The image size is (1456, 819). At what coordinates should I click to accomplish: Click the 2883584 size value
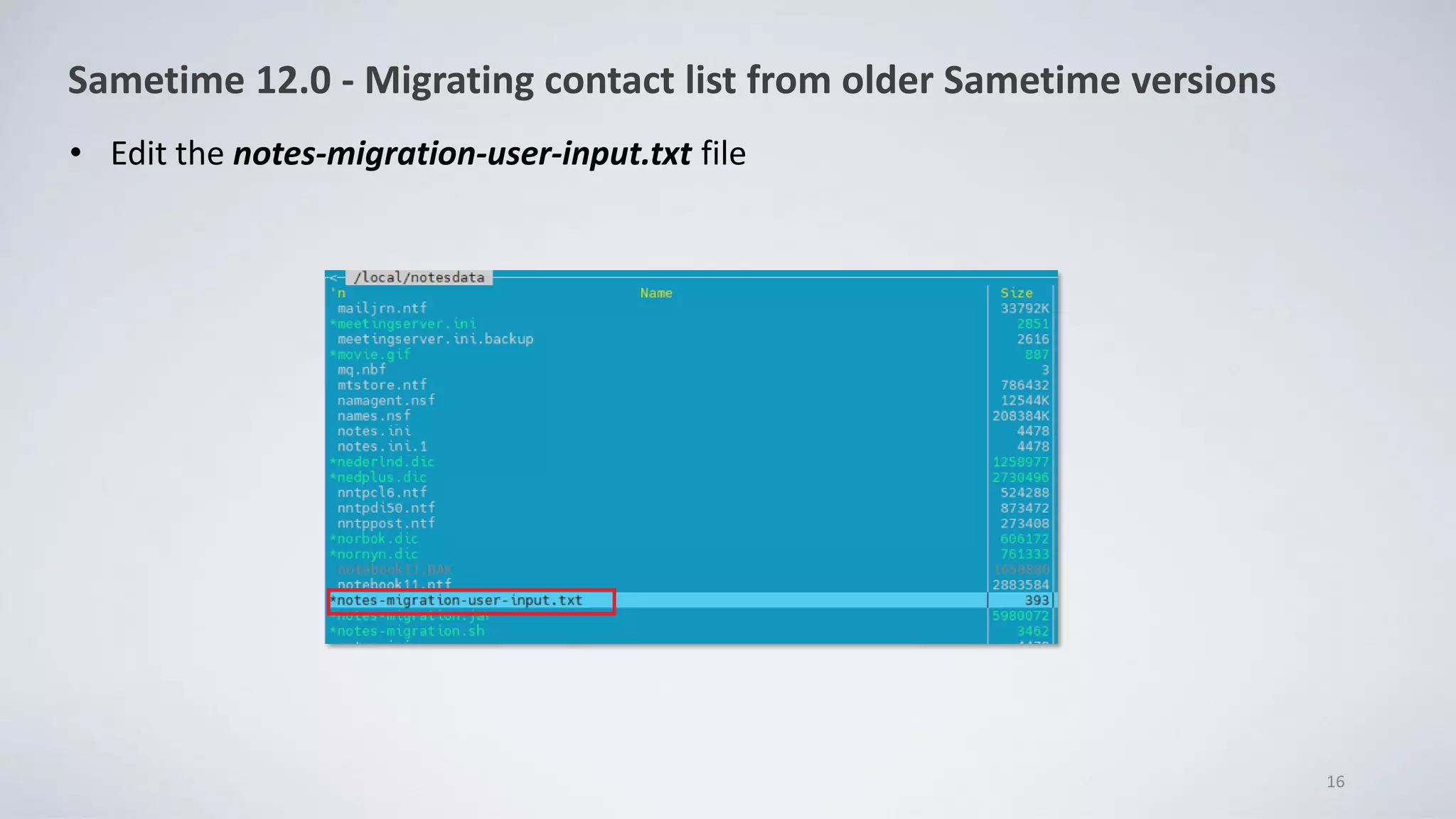(x=1021, y=584)
